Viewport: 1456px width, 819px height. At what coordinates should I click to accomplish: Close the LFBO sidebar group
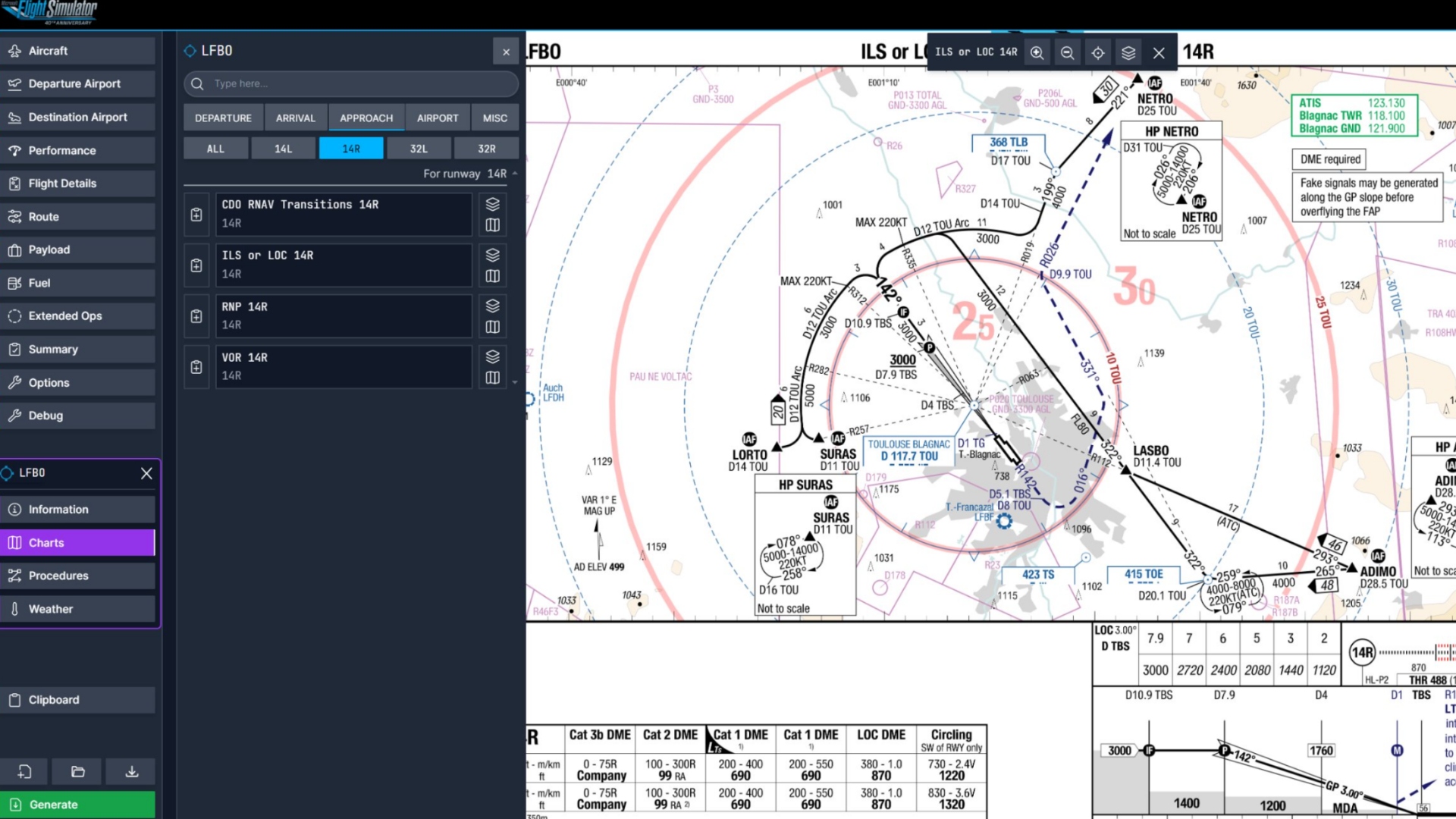coord(146,473)
